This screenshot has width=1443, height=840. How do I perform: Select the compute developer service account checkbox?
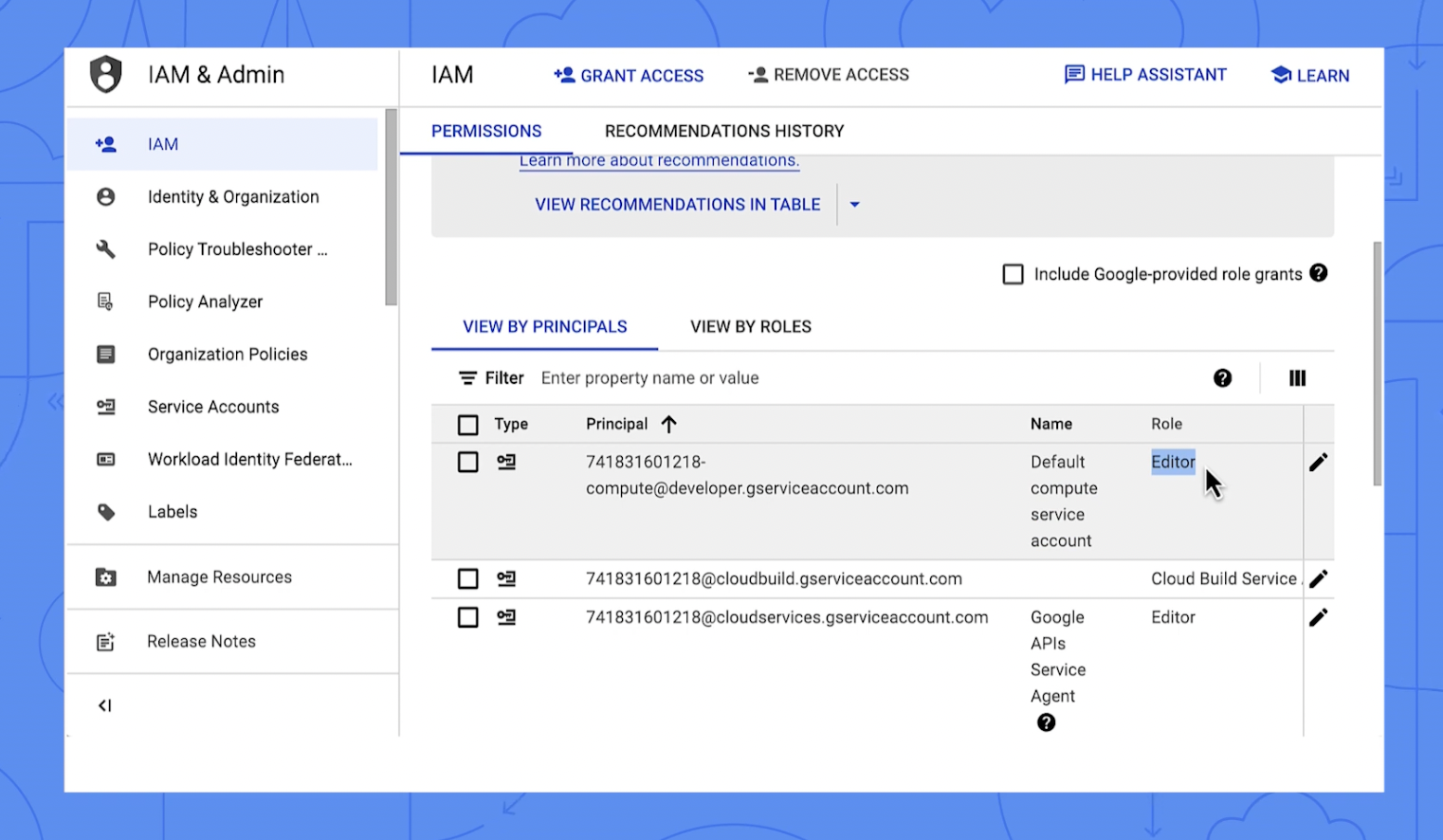click(x=468, y=462)
